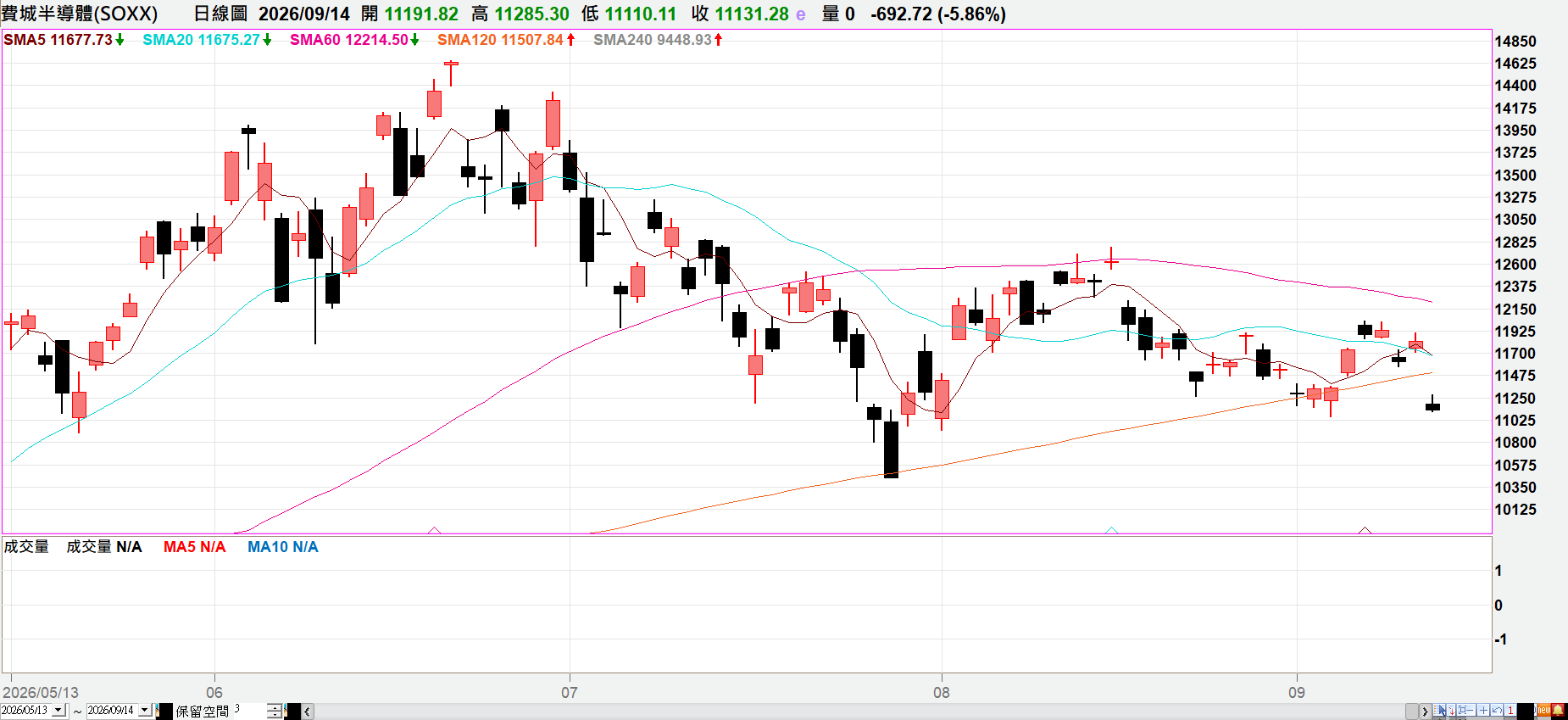The image size is (1568, 720).
Task: Click the scroll-right arrow of the chart scrollbar
Action: click(x=1425, y=712)
